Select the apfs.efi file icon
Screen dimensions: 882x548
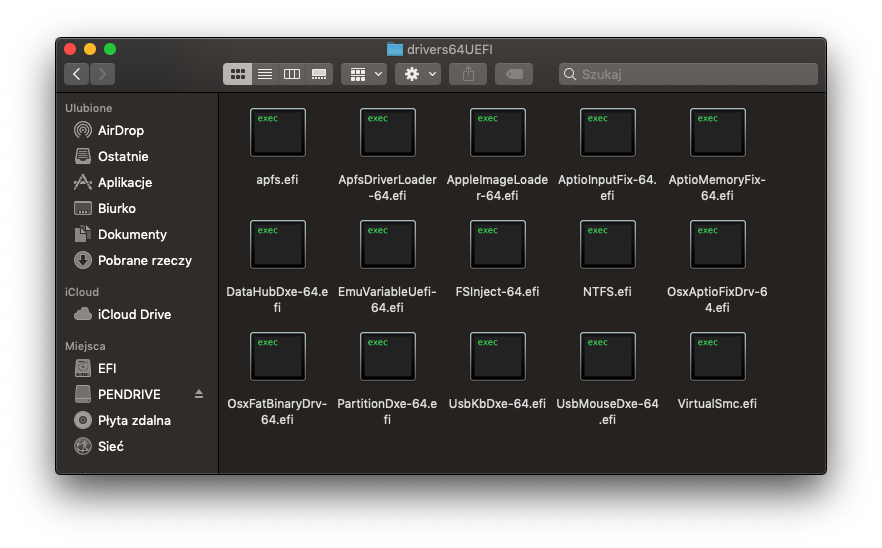tap(278, 133)
